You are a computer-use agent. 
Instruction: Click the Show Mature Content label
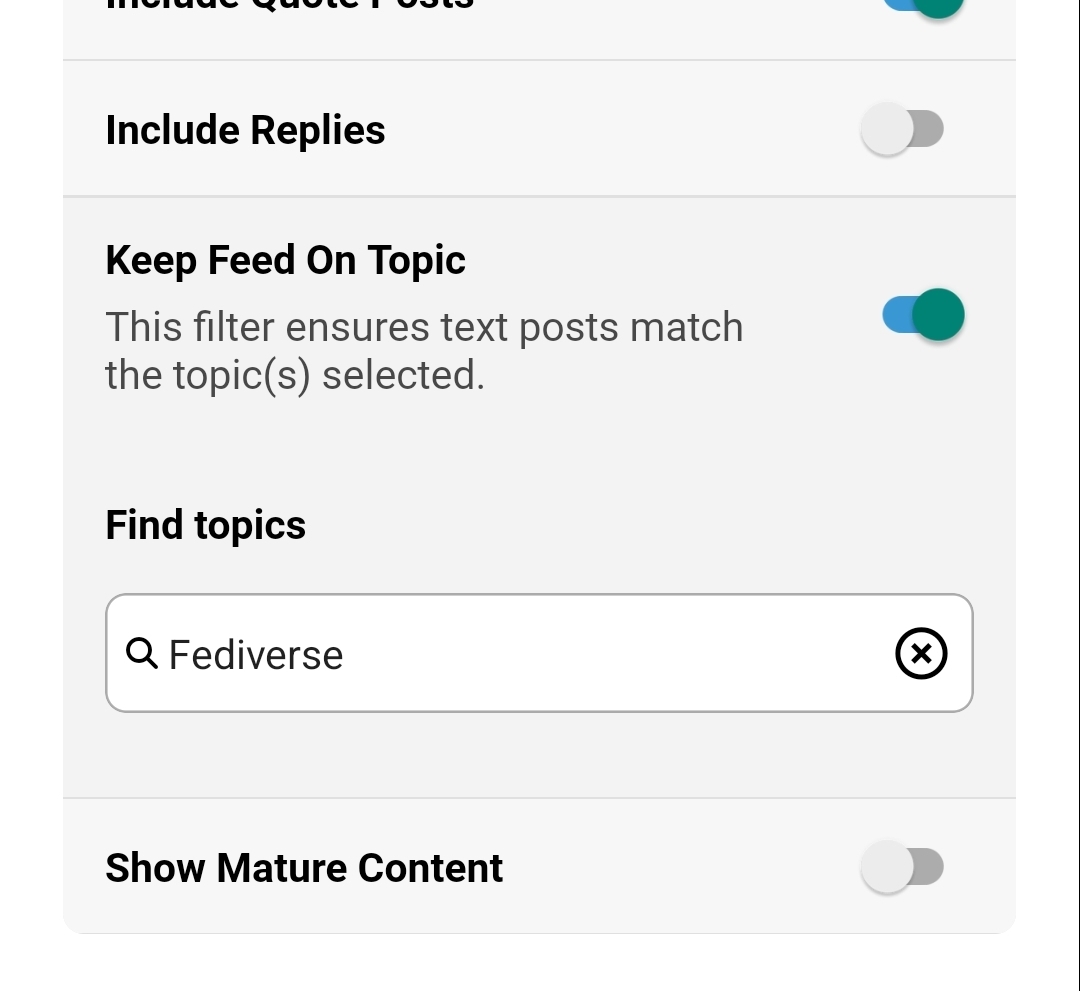304,868
